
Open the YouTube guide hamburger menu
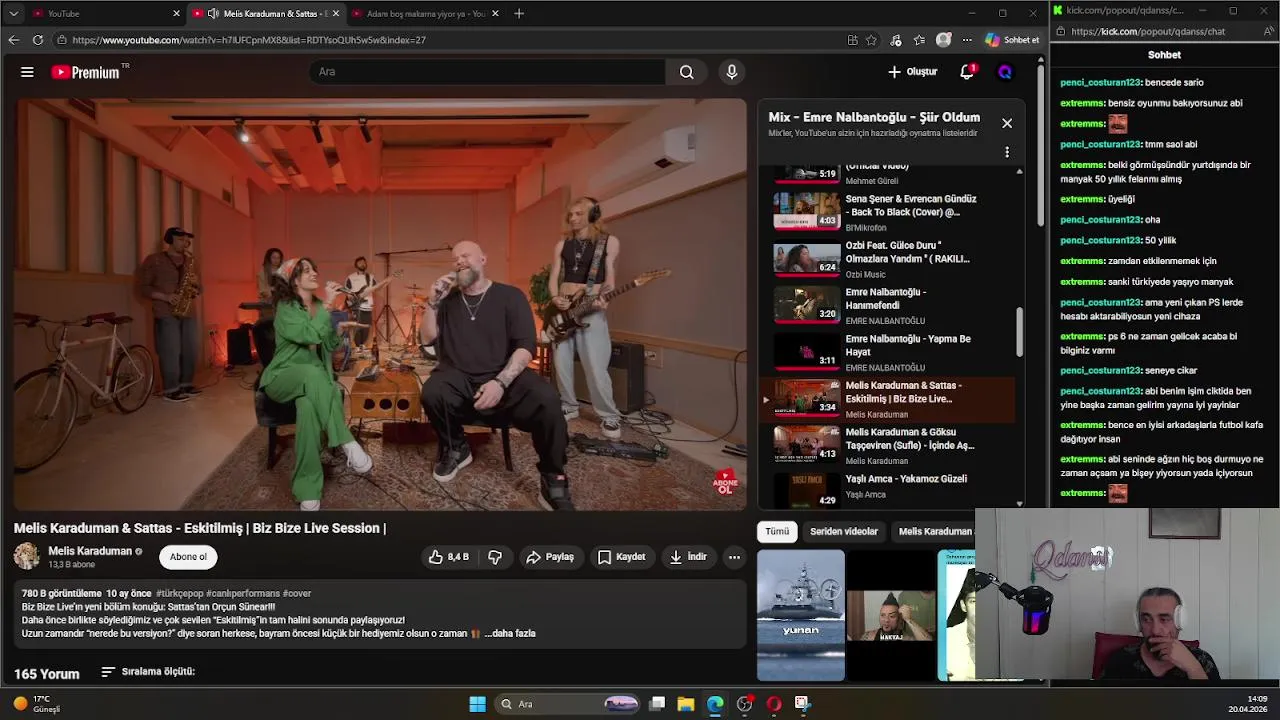pos(27,72)
